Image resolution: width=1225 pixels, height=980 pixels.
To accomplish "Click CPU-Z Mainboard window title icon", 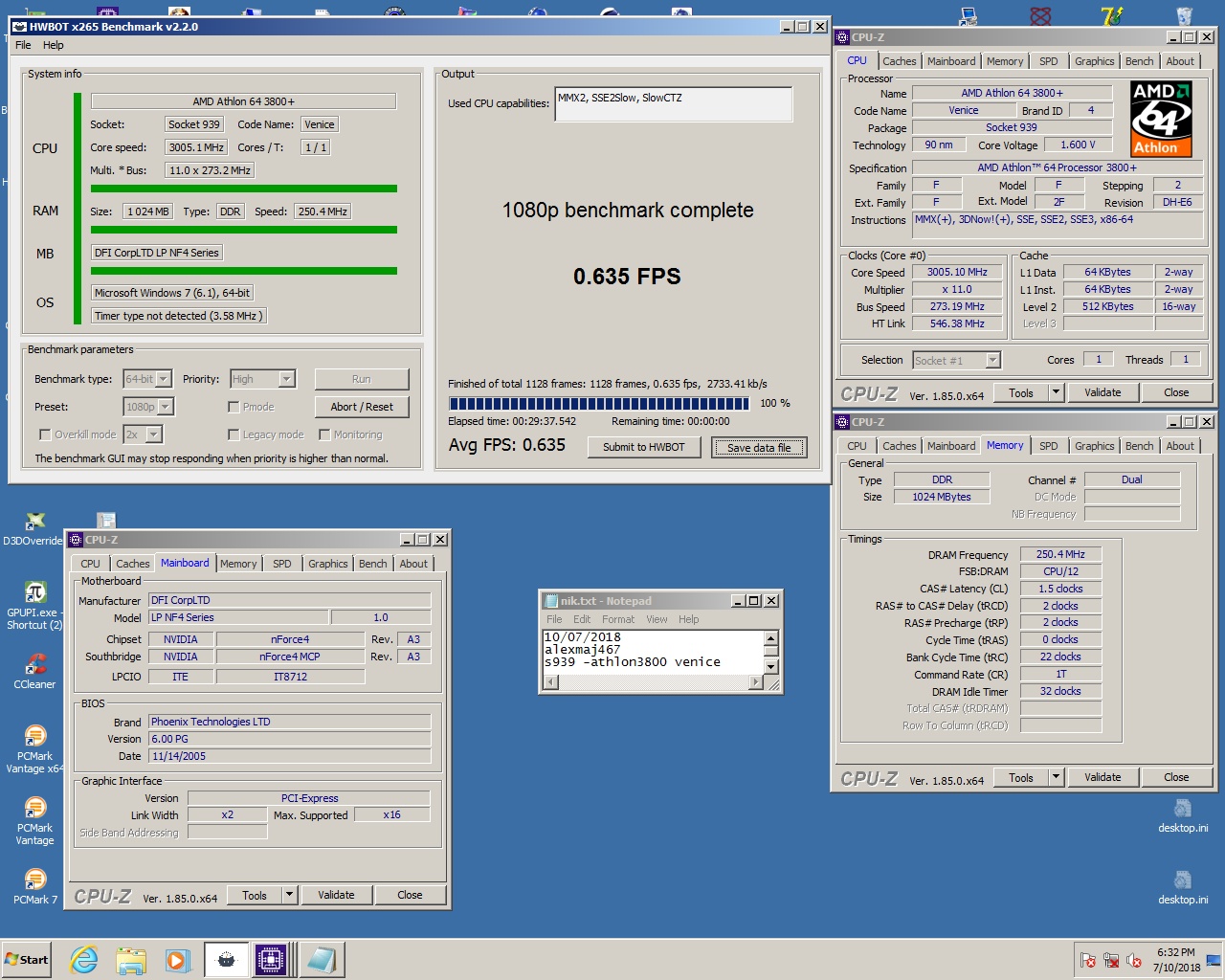I will point(76,540).
